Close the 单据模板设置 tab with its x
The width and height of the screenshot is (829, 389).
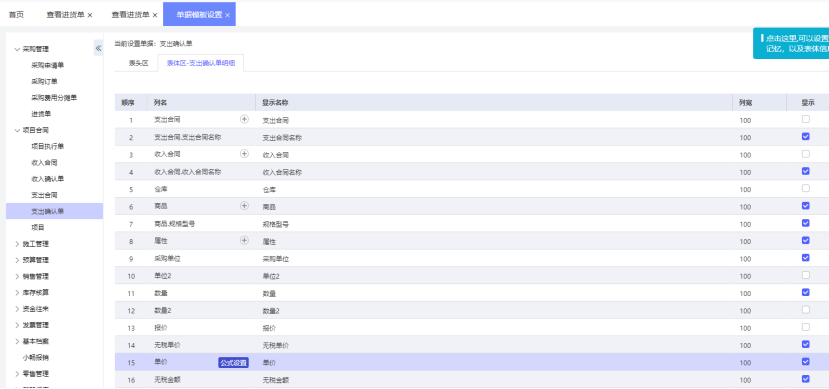pyautogui.click(x=227, y=15)
